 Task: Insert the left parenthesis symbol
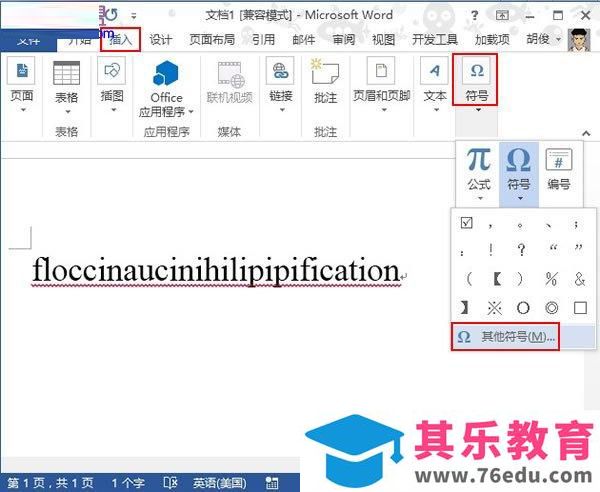point(469,279)
